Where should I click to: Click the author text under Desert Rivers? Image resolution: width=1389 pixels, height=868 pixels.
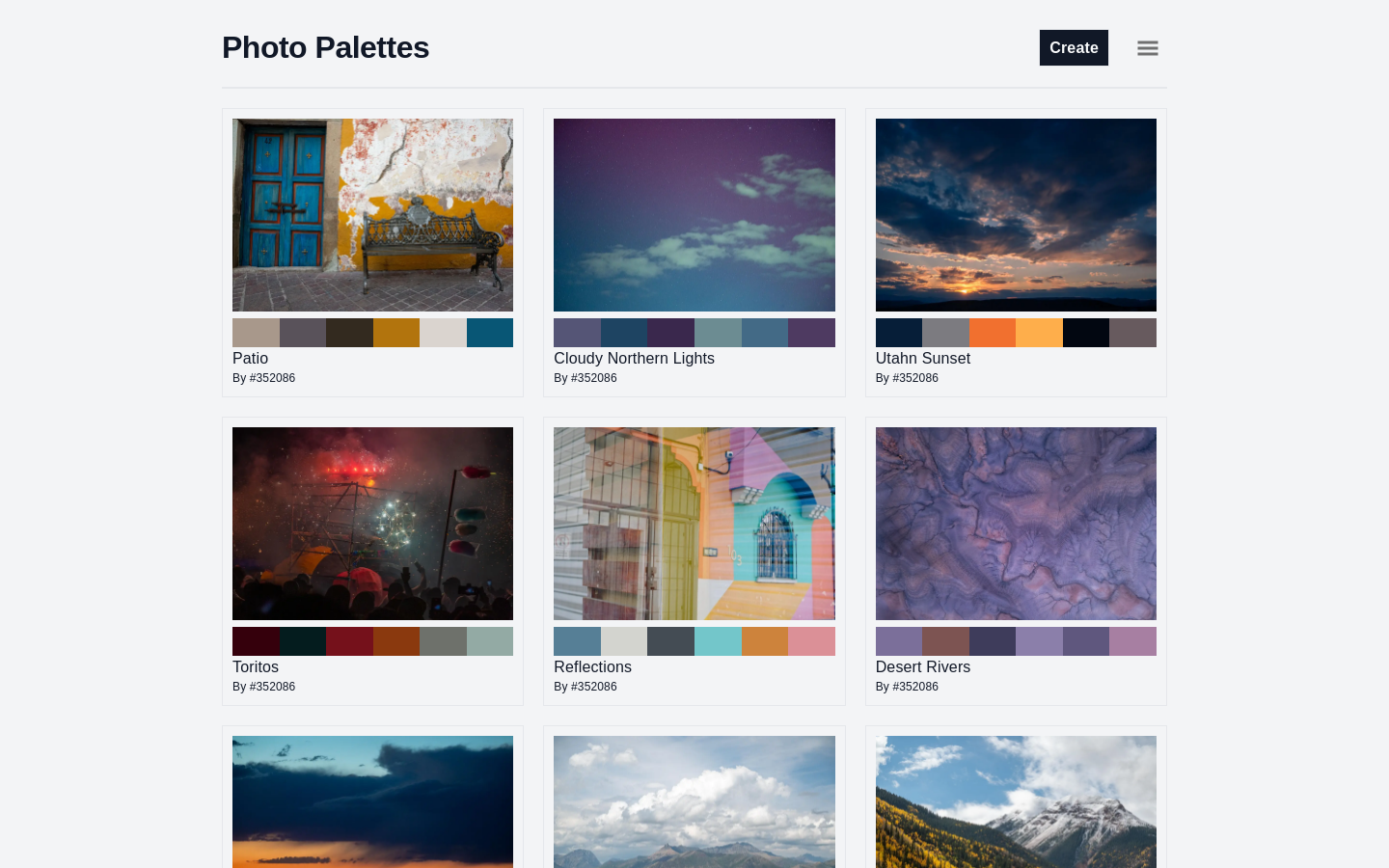pos(907,687)
